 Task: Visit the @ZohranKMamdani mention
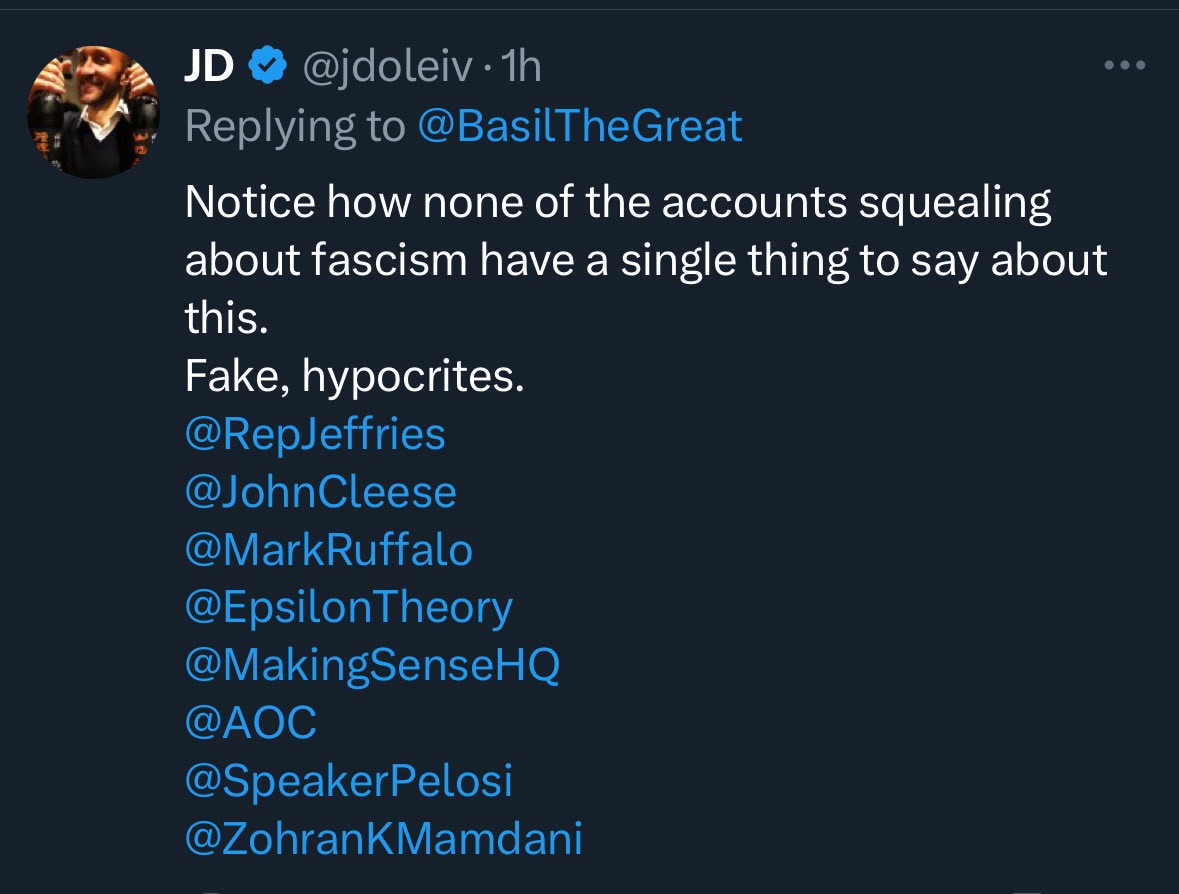383,838
